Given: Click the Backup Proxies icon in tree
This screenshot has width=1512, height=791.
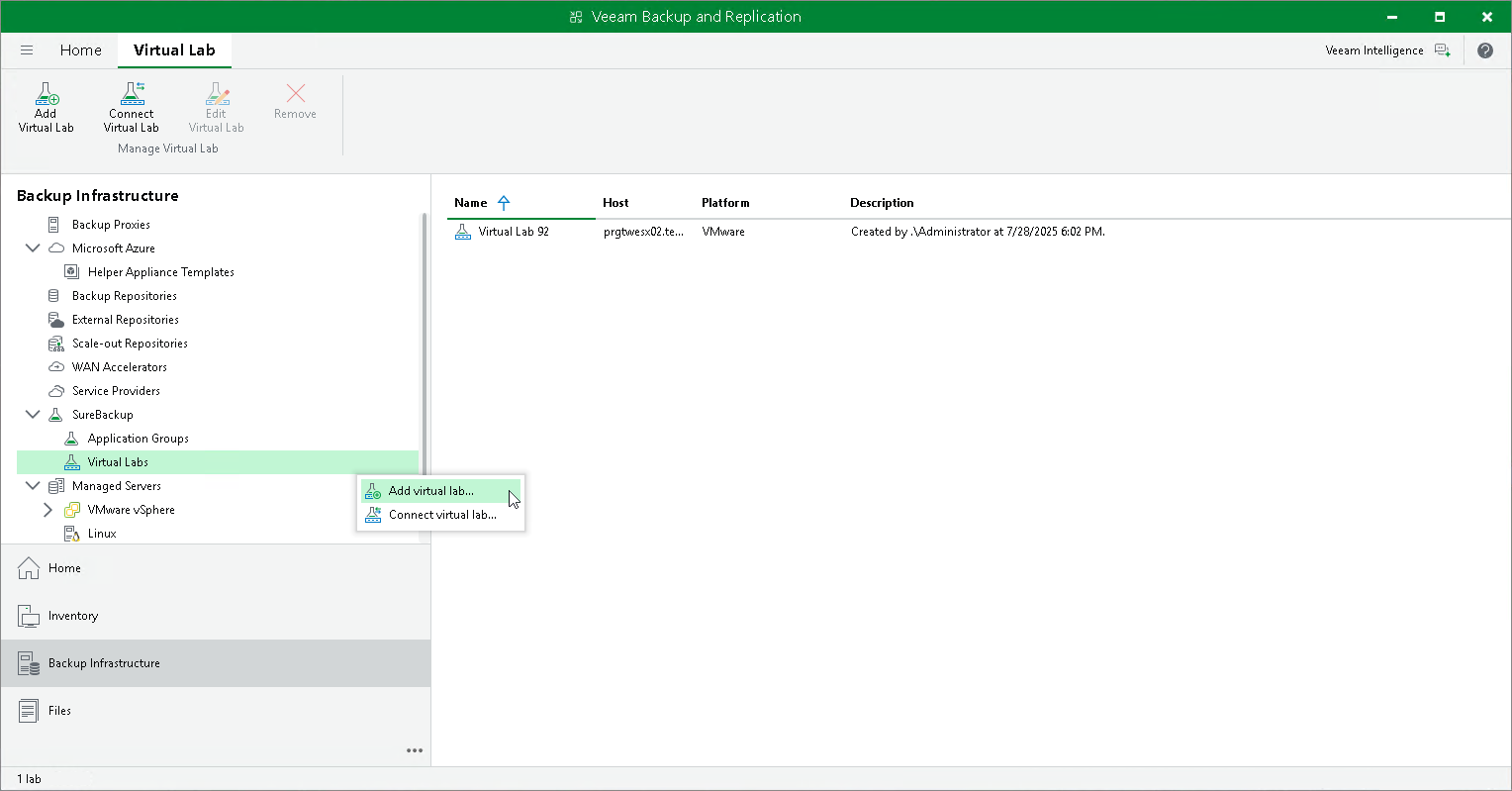Looking at the screenshot, I should (54, 225).
